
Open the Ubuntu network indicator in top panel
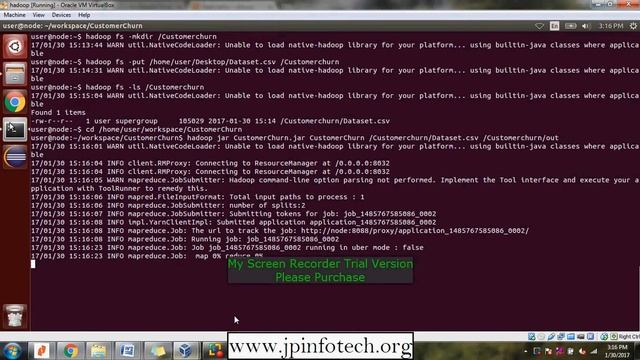[x=539, y=26]
